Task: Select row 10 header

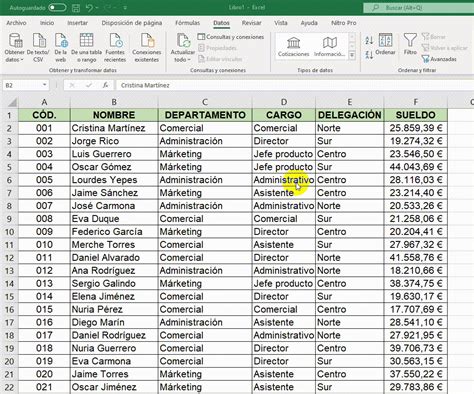Action: pos(9,232)
